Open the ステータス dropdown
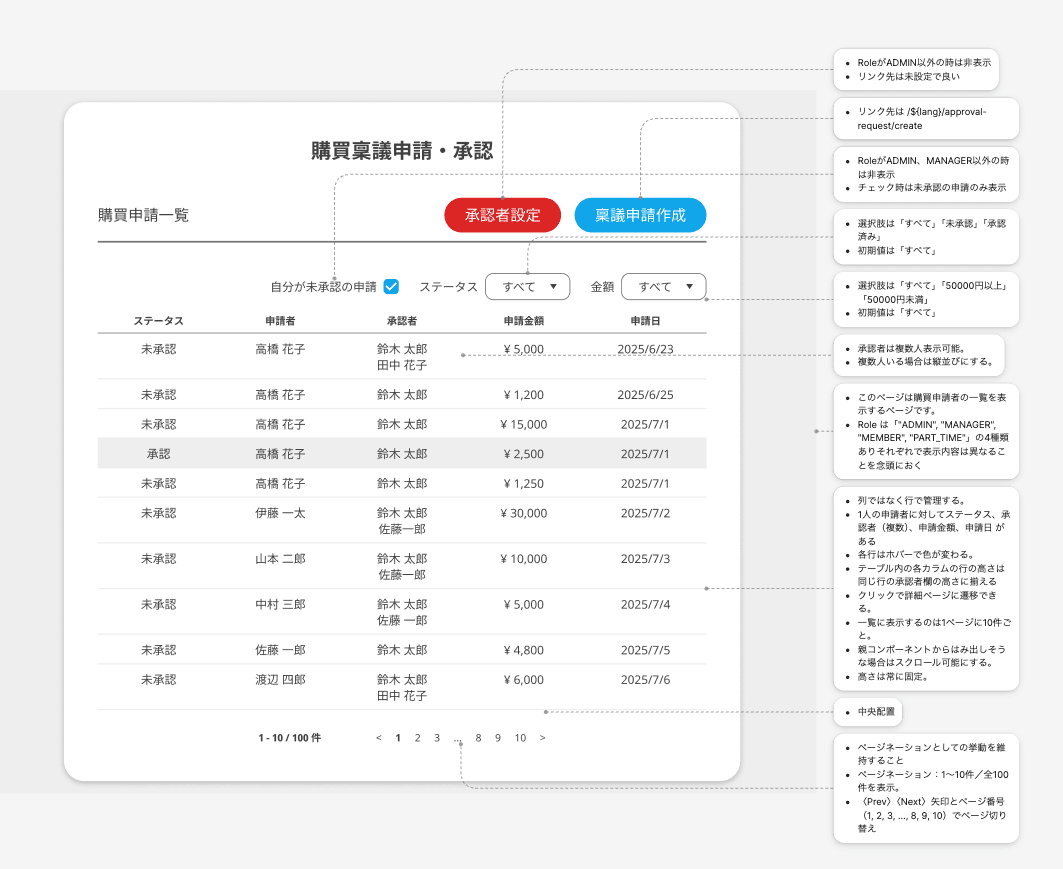 527,287
